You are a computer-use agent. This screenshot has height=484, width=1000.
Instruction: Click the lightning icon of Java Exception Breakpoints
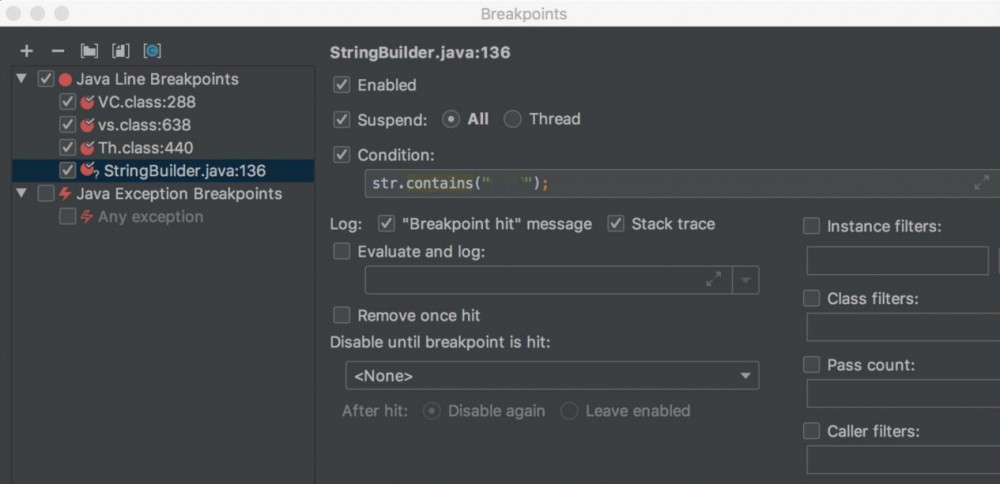(65, 194)
